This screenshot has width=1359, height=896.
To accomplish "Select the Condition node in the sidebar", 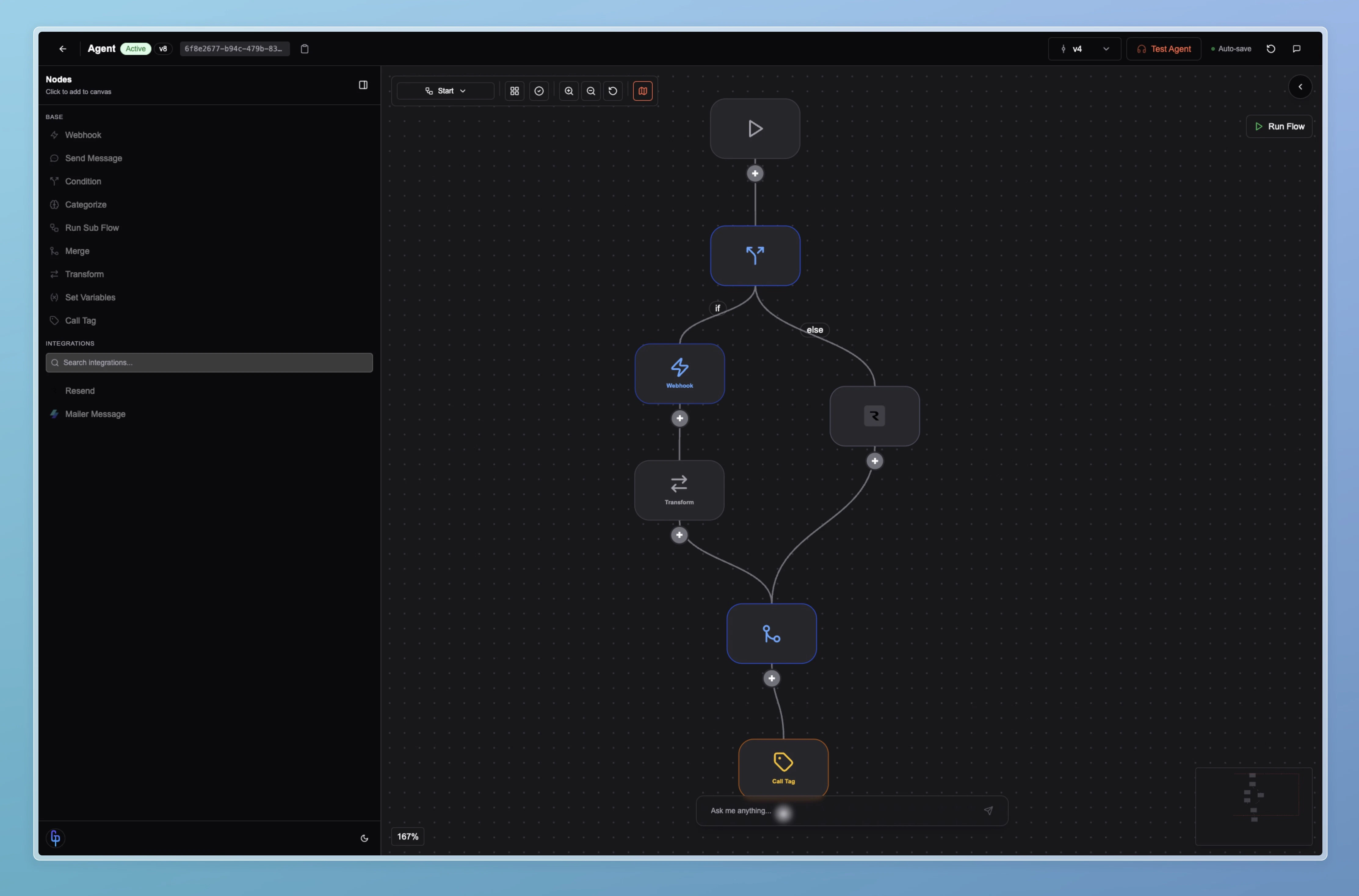I will pyautogui.click(x=83, y=181).
